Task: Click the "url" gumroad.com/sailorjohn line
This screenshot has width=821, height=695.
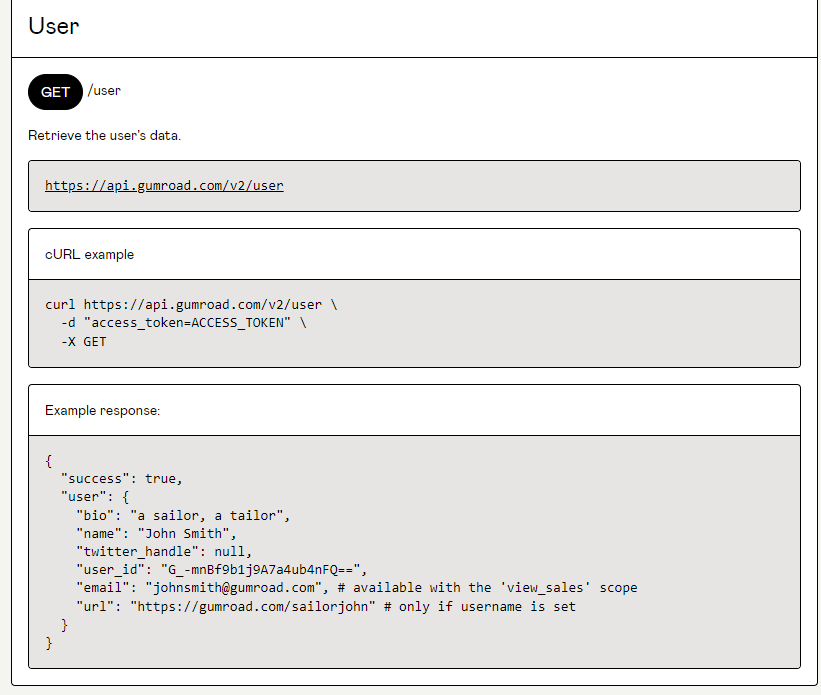Action: click(326, 607)
